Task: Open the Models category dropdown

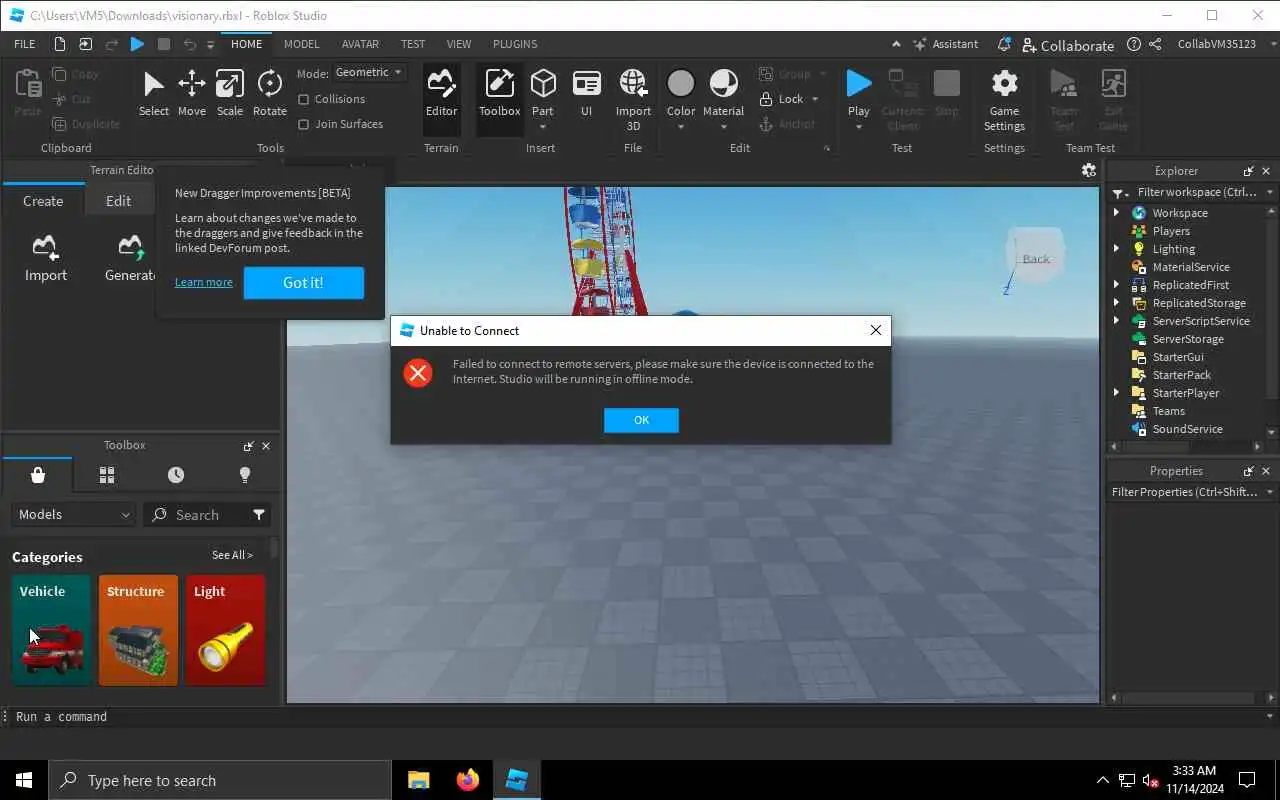Action: [x=75, y=514]
